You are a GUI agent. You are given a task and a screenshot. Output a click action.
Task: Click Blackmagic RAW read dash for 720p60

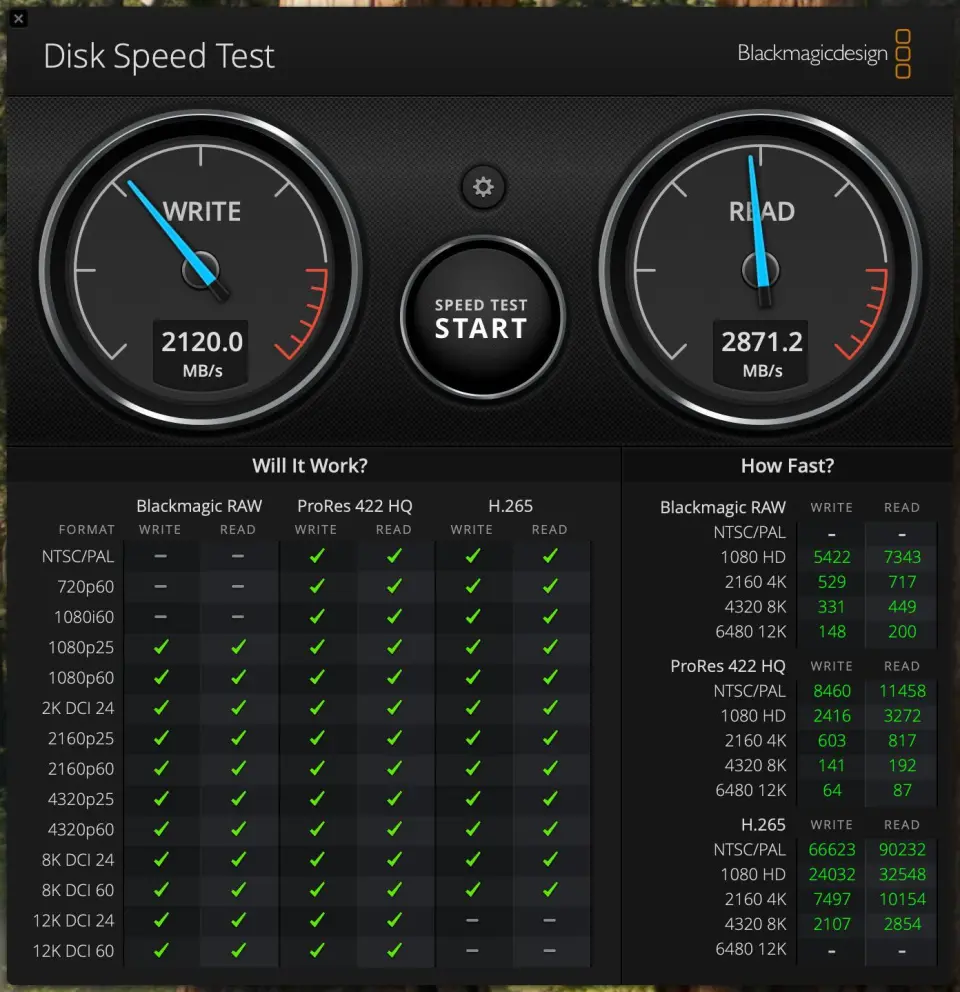(238, 586)
